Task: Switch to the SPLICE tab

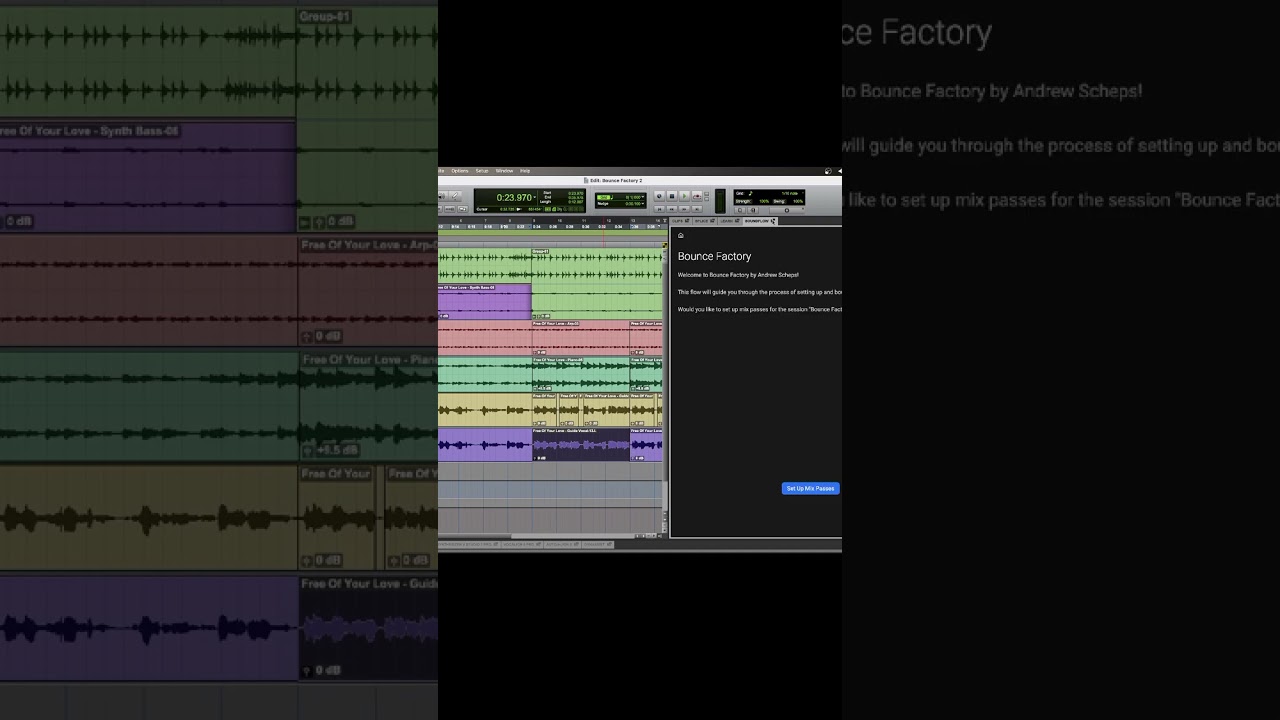Action: coord(704,221)
